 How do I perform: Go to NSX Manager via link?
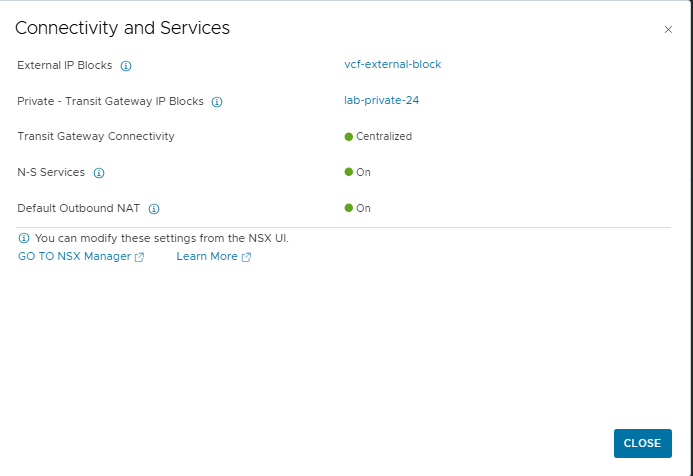click(74, 256)
